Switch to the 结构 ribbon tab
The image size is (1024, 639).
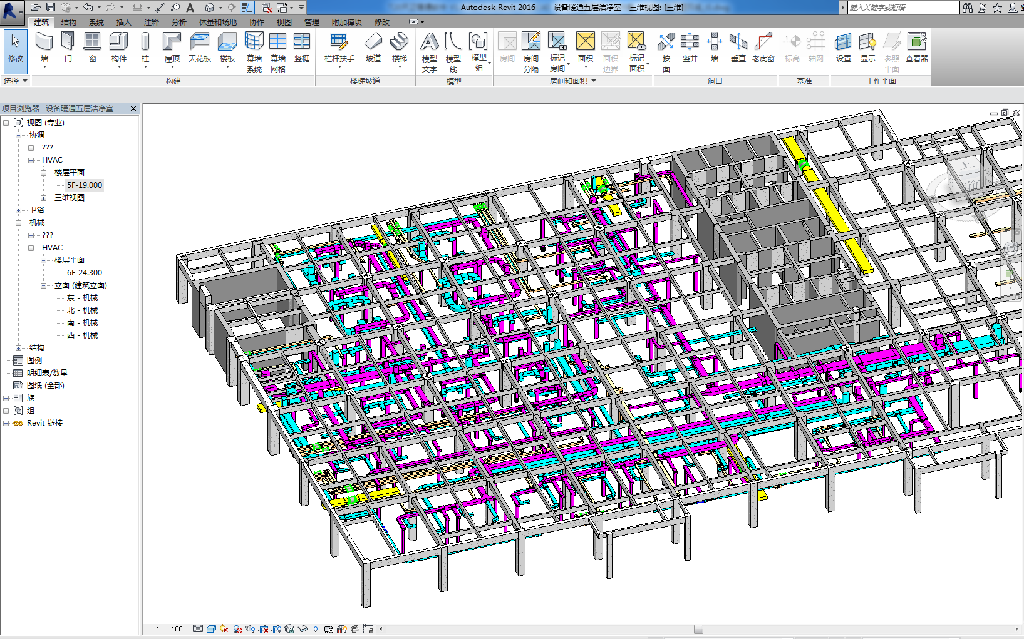pyautogui.click(x=68, y=21)
